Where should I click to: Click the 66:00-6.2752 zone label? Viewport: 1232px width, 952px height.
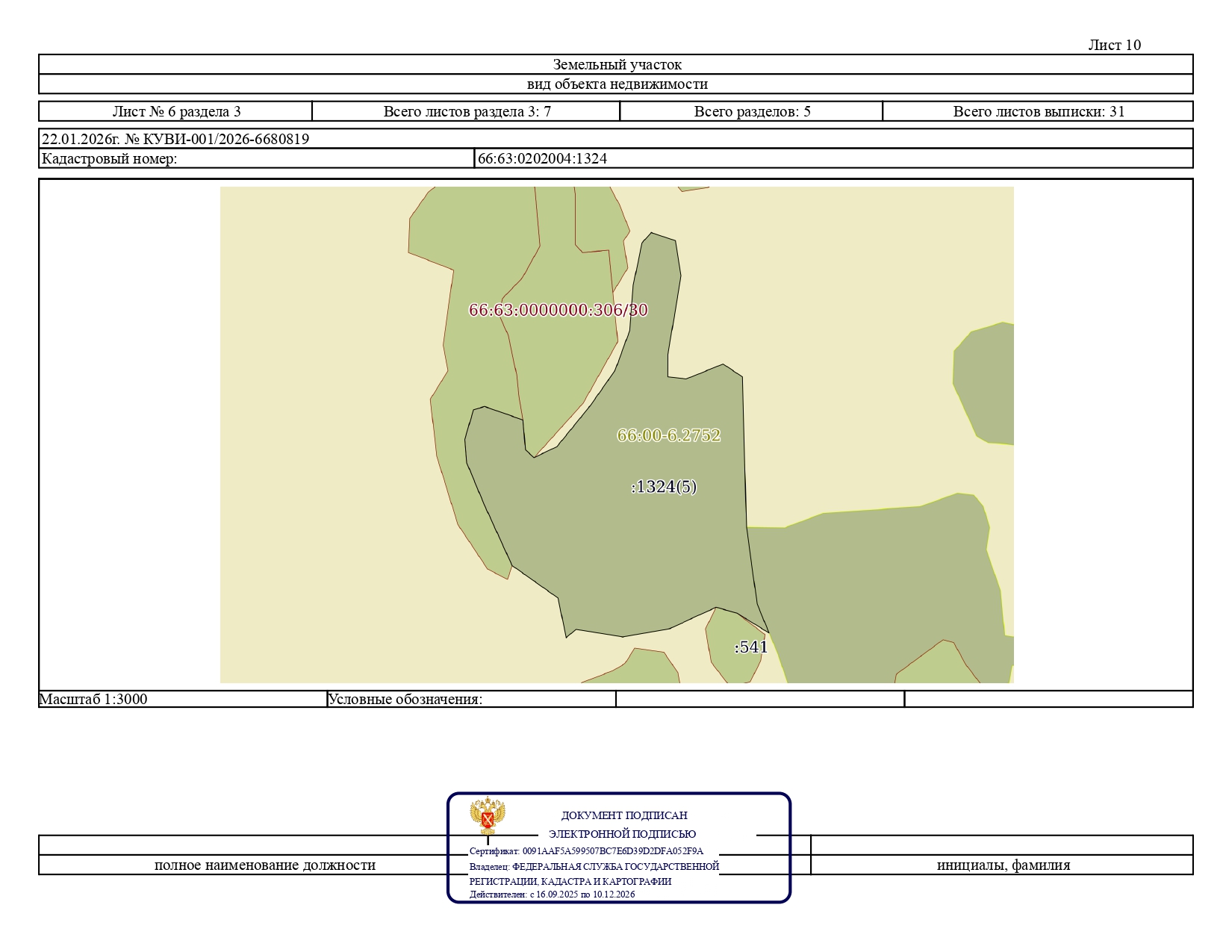(669, 435)
